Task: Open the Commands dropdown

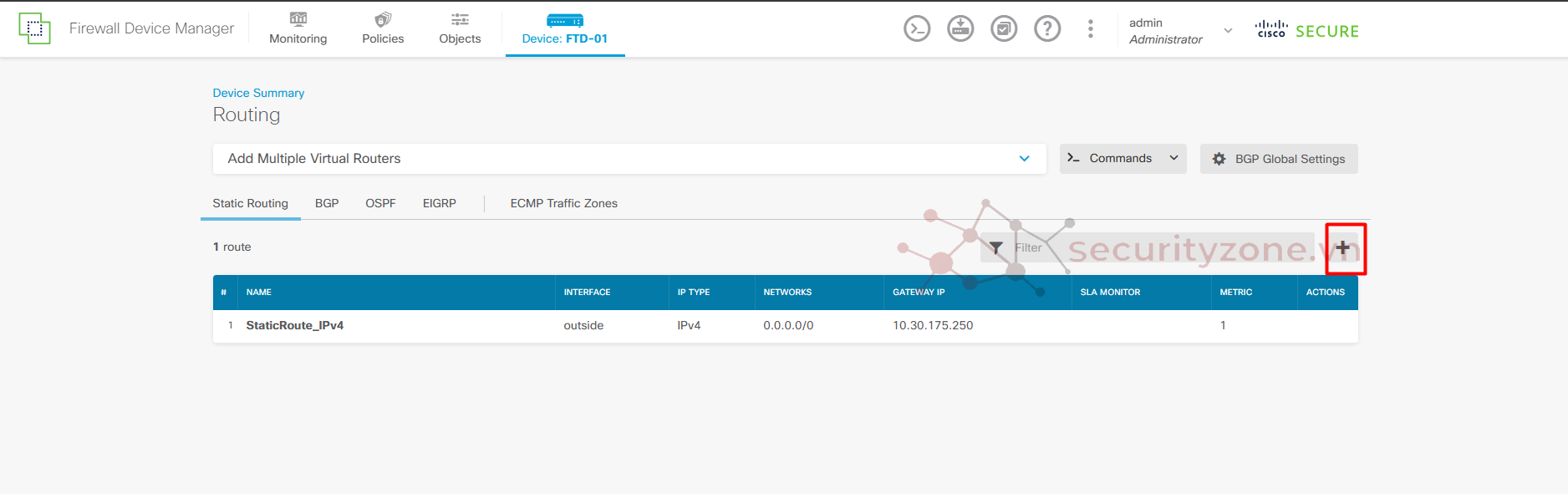Action: click(1123, 159)
